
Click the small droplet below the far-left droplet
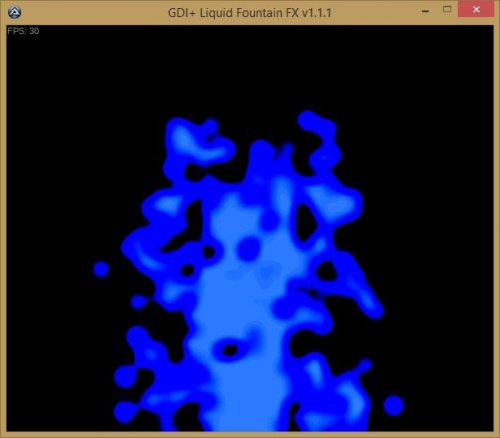point(138,302)
